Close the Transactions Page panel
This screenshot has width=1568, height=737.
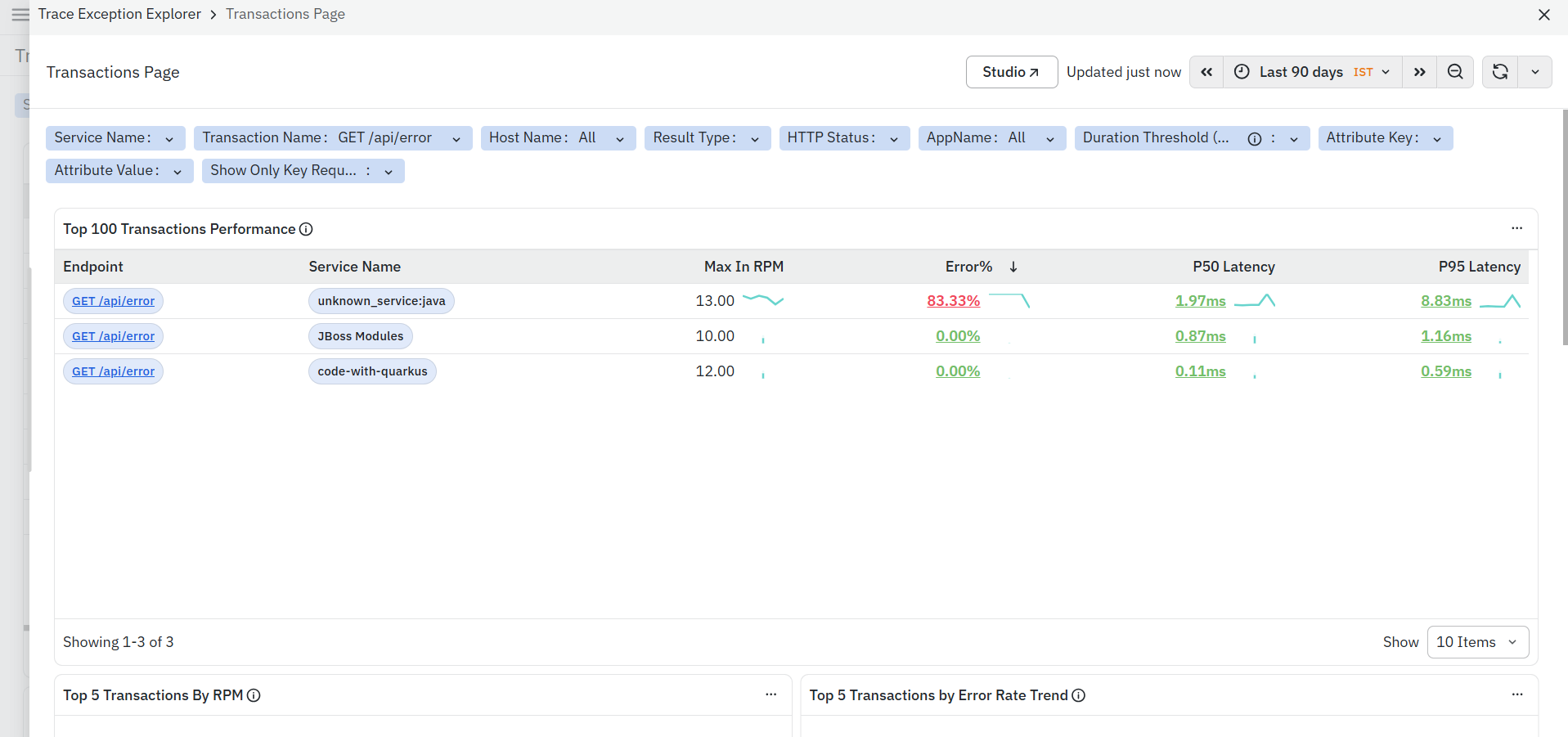point(1544,15)
